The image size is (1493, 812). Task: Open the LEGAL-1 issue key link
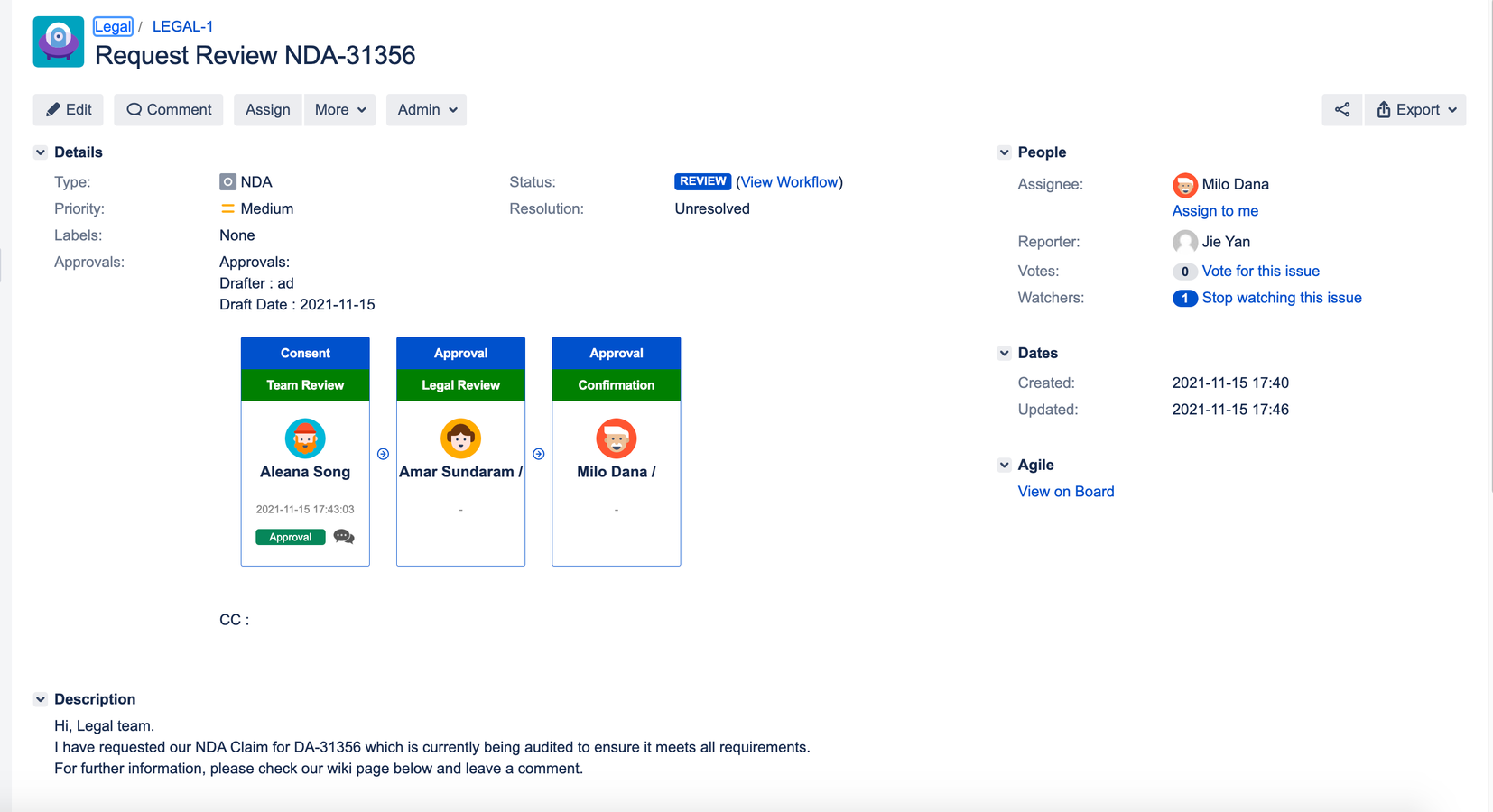pos(182,27)
